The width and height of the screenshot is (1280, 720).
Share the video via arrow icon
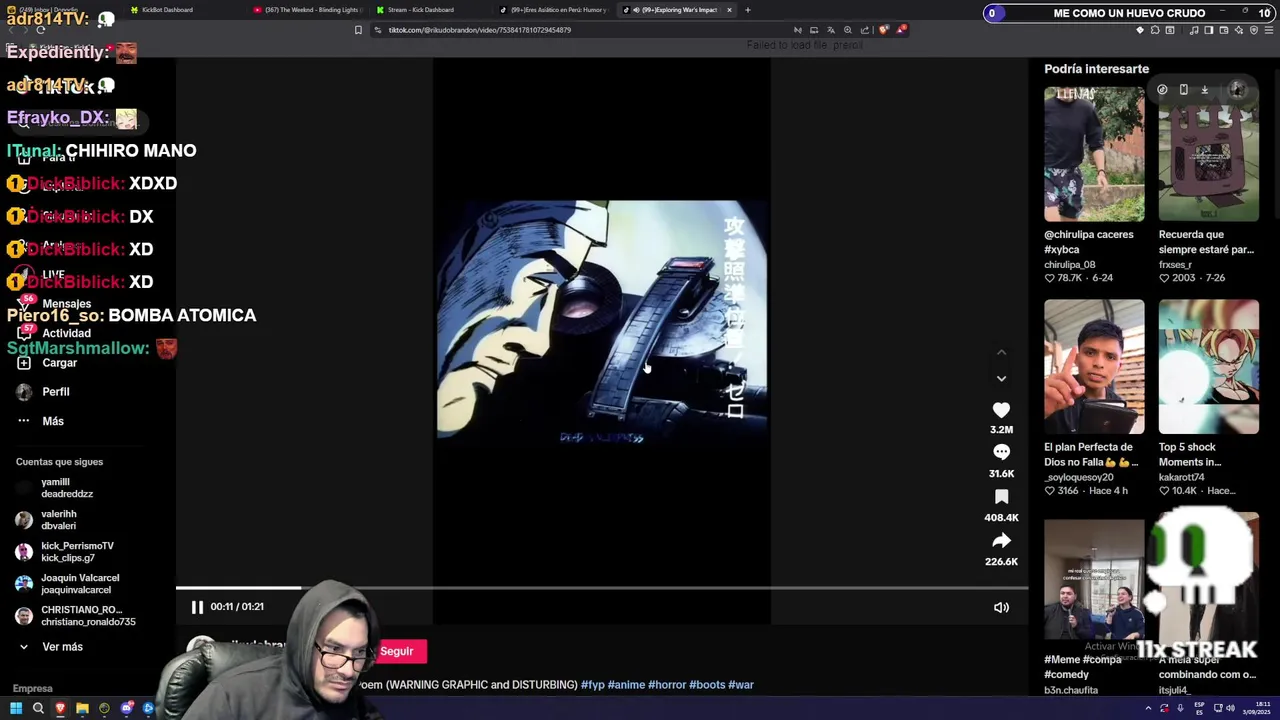(1001, 541)
